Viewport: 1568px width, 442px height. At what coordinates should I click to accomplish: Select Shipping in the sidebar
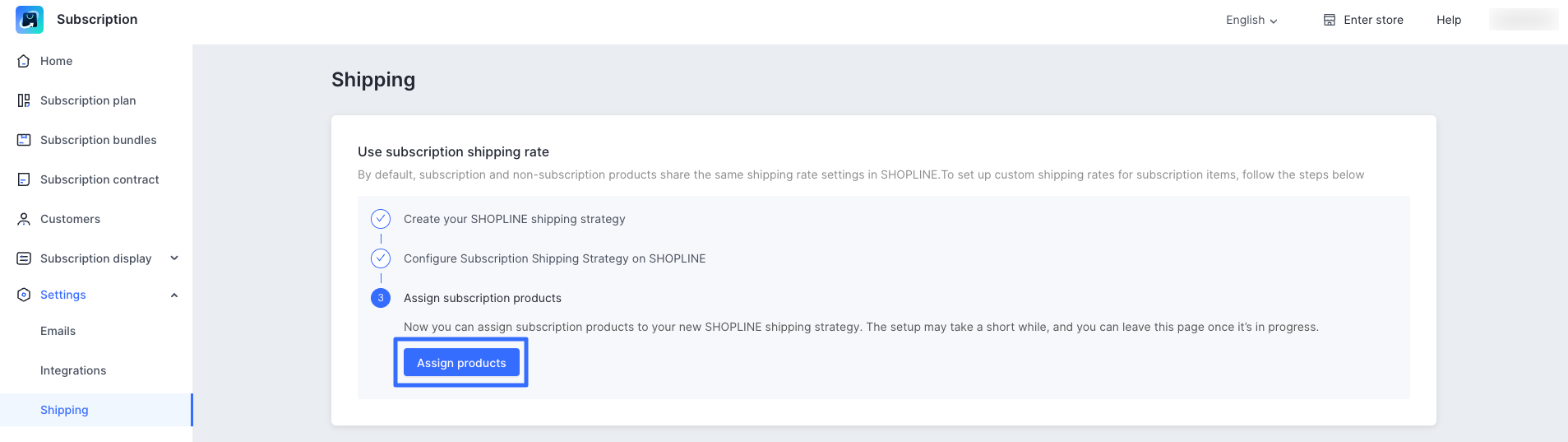coord(64,410)
